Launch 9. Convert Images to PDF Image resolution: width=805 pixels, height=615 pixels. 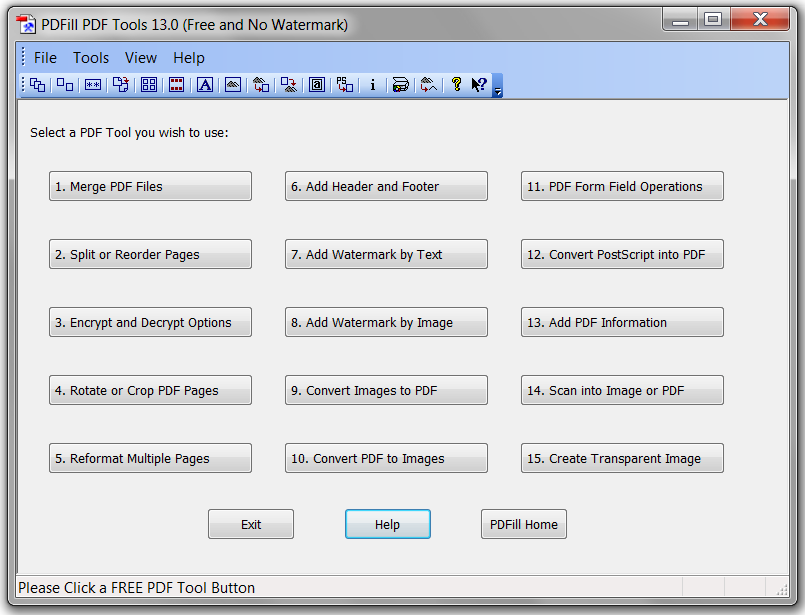click(x=386, y=390)
